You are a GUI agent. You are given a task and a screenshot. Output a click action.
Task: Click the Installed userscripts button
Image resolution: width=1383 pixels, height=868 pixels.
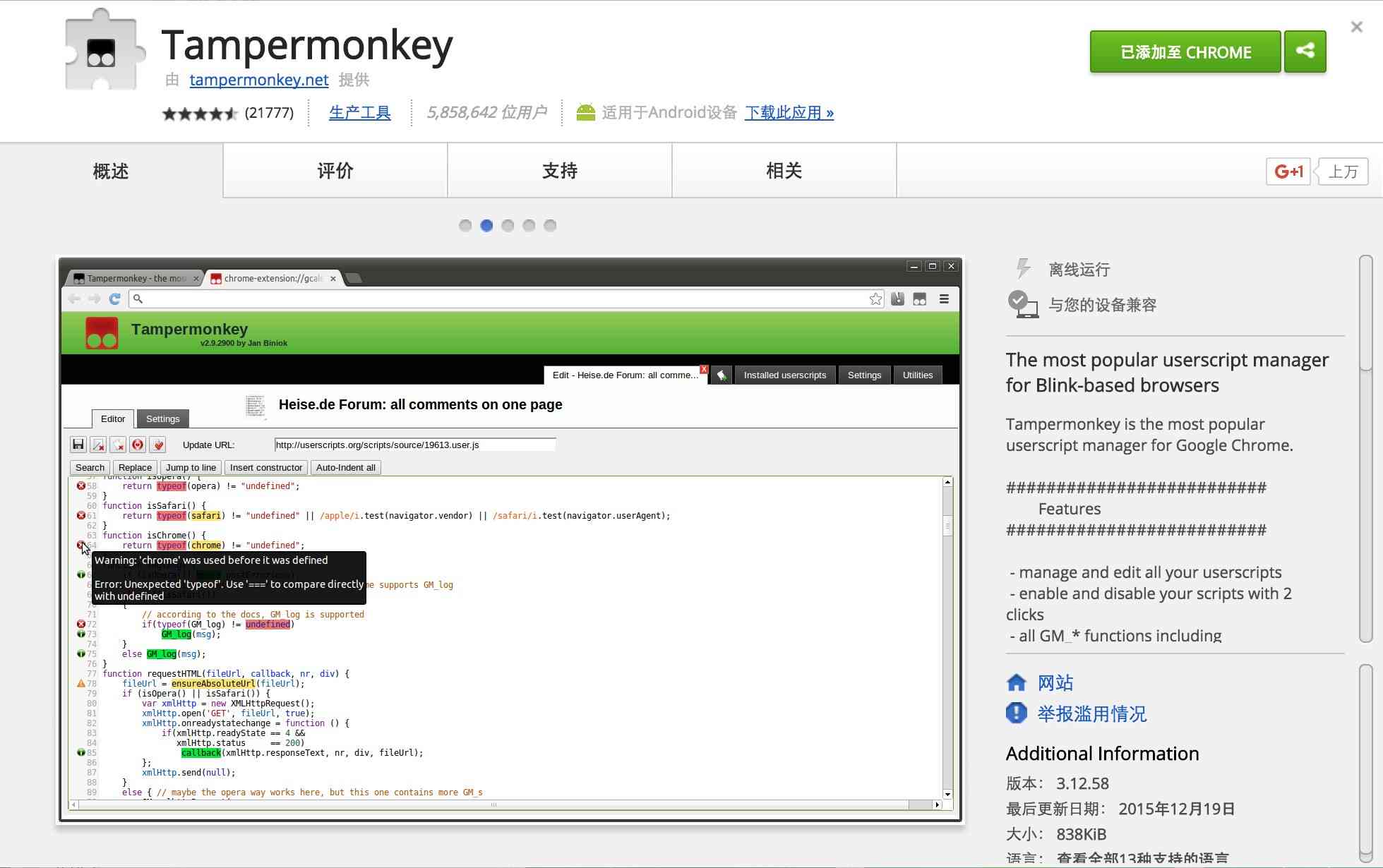point(785,374)
